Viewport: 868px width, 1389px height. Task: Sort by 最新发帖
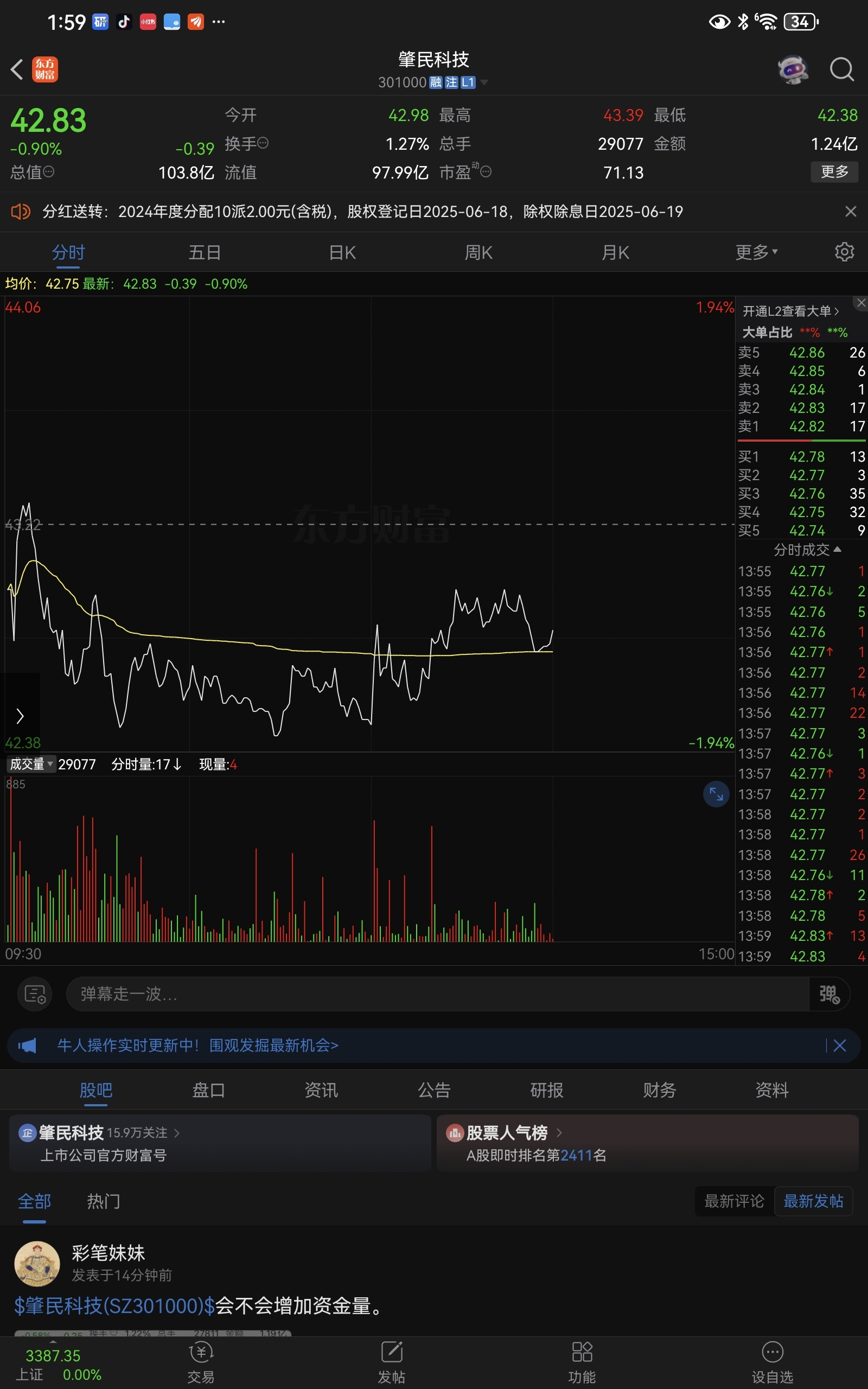click(813, 1201)
